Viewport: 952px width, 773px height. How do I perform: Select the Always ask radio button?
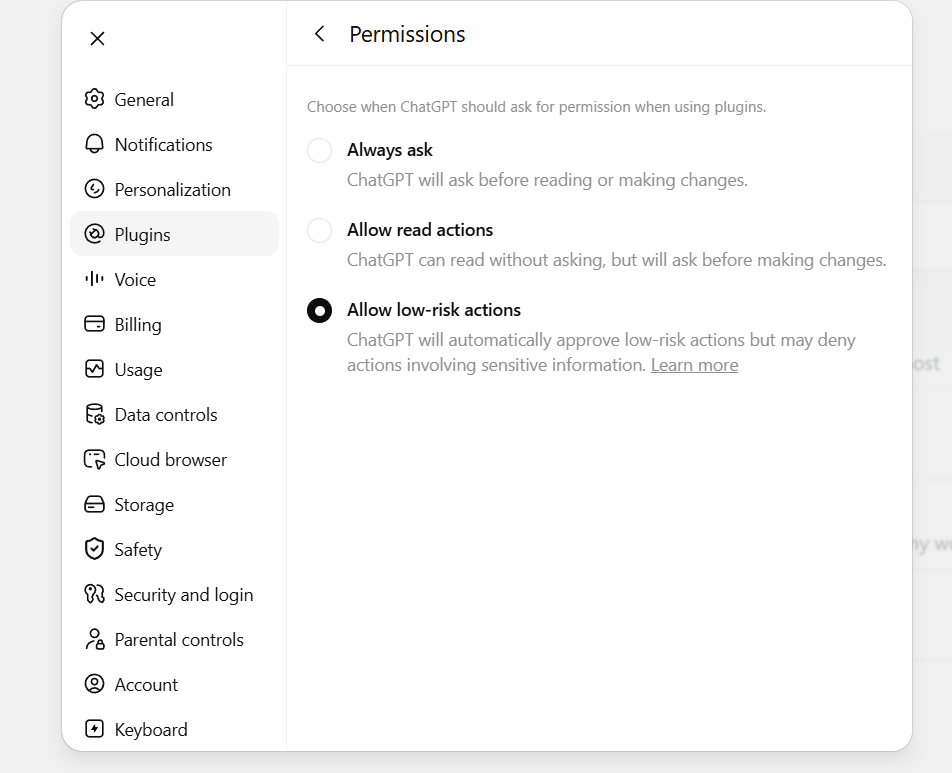319,150
